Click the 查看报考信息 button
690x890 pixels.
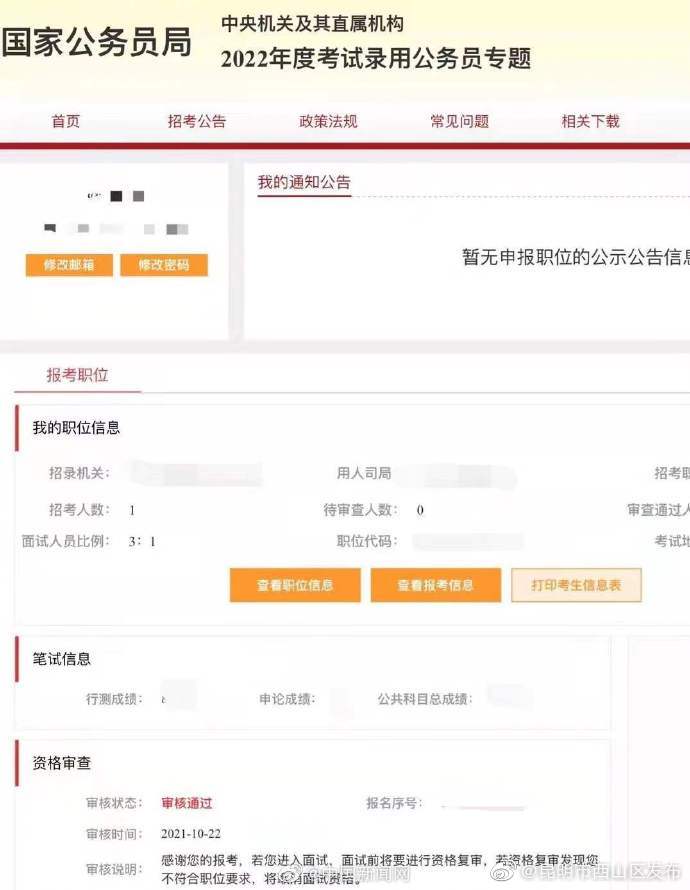tap(436, 585)
